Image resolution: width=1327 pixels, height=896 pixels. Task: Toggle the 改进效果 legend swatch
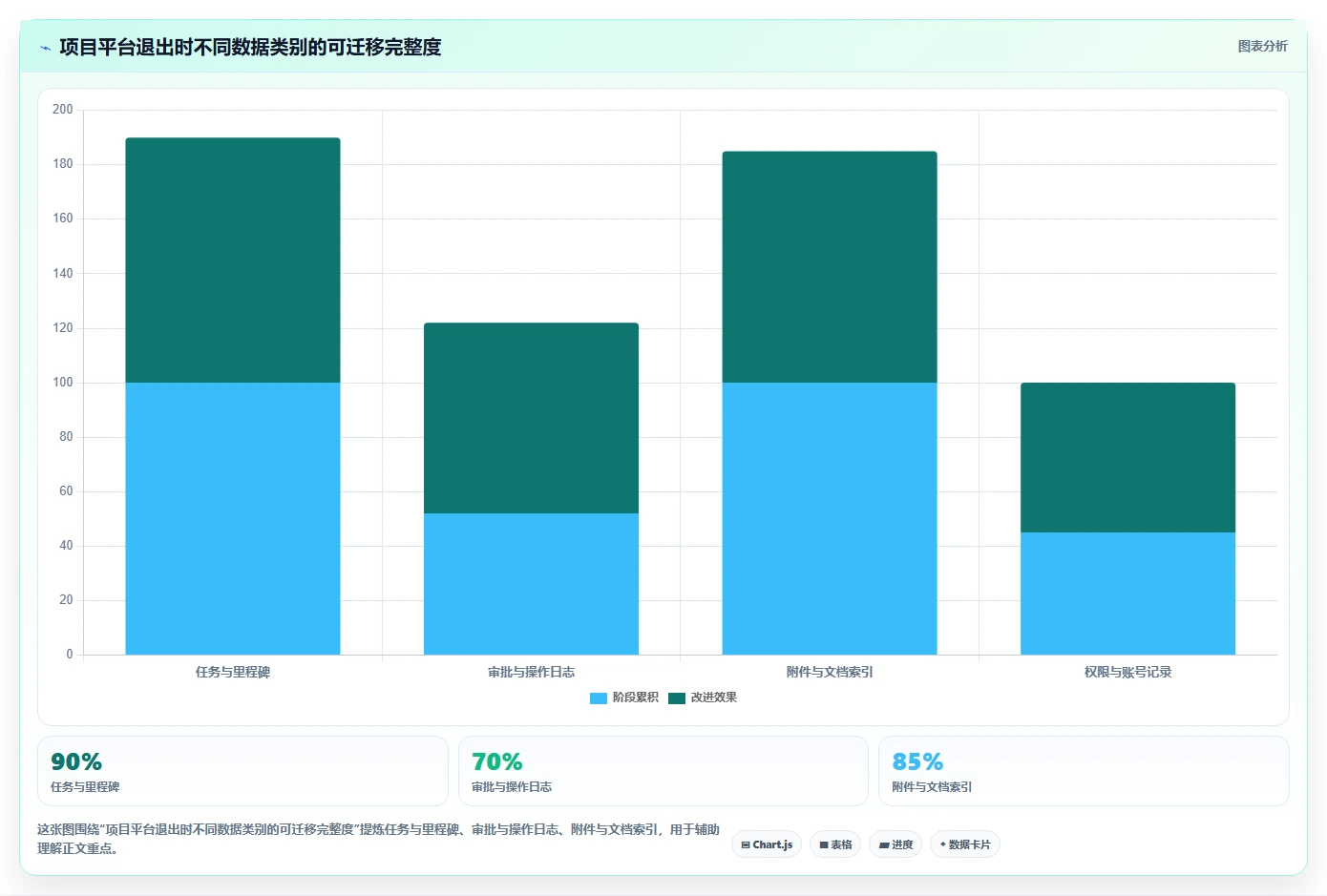point(677,698)
